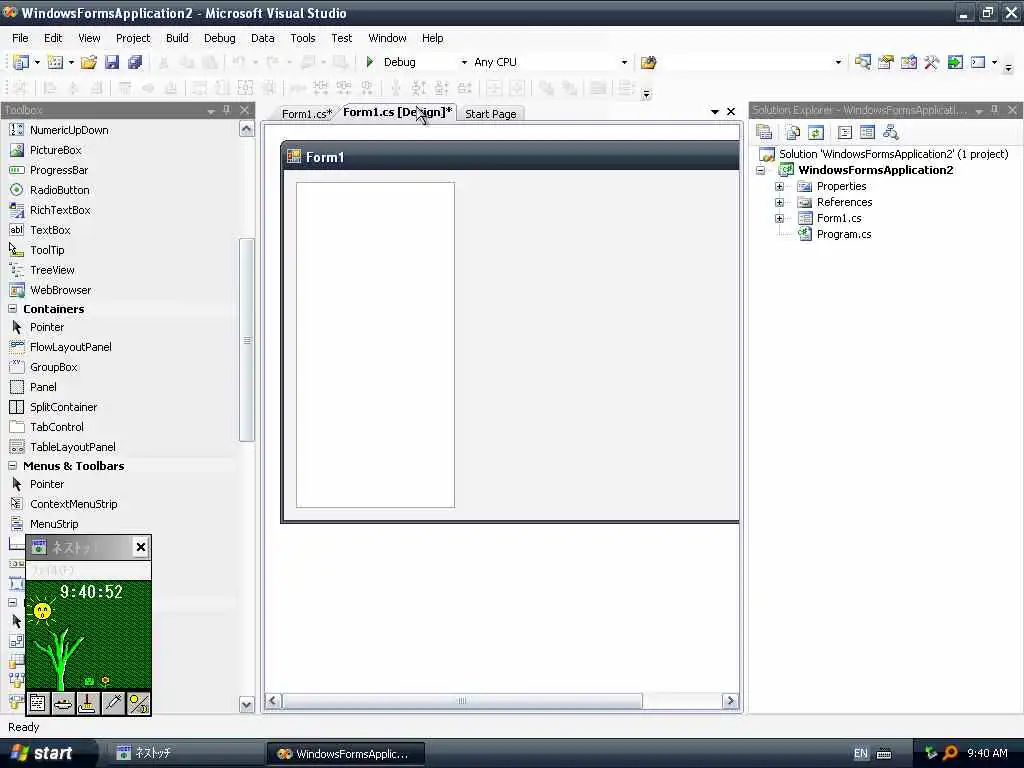Screen dimensions: 1024x768
Task: Click the Start Page green arrow icon
Action: click(x=955, y=62)
